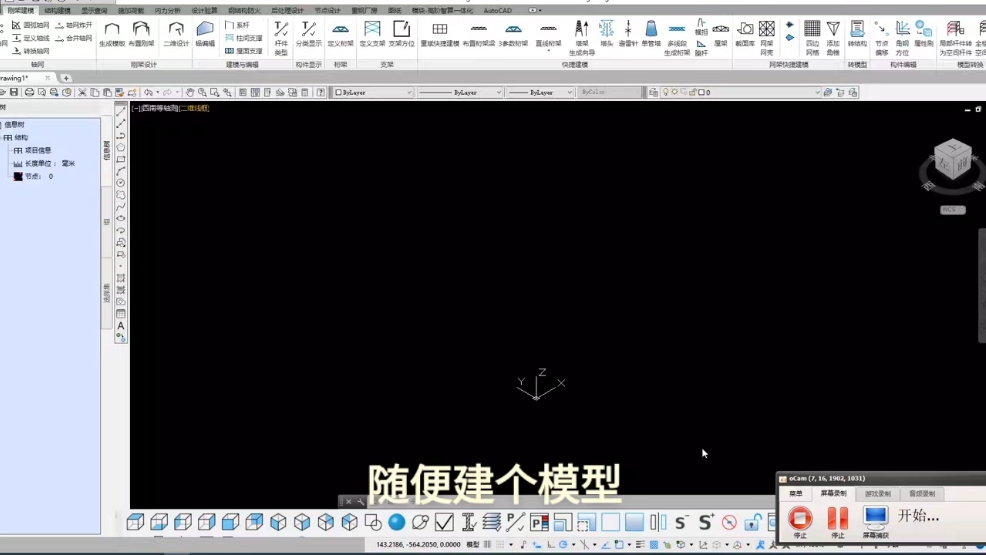The image size is (986, 555).
Task: Click the 转换轴网 convert grid tool
Action: pos(30,51)
